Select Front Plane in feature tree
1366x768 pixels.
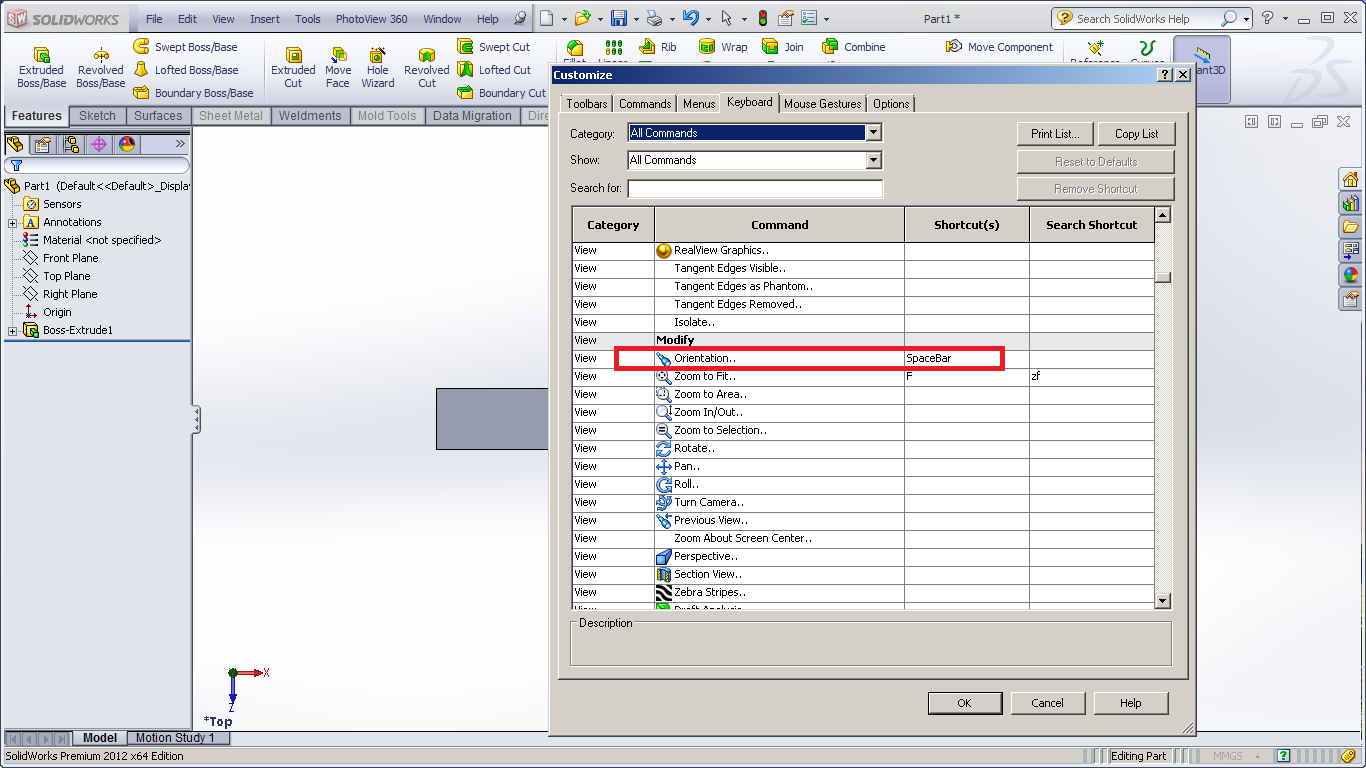click(x=70, y=258)
